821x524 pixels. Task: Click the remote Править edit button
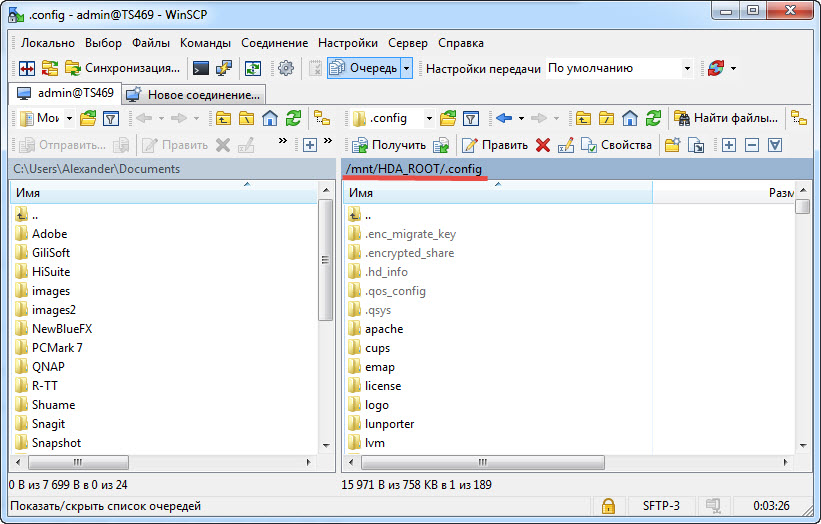495,145
